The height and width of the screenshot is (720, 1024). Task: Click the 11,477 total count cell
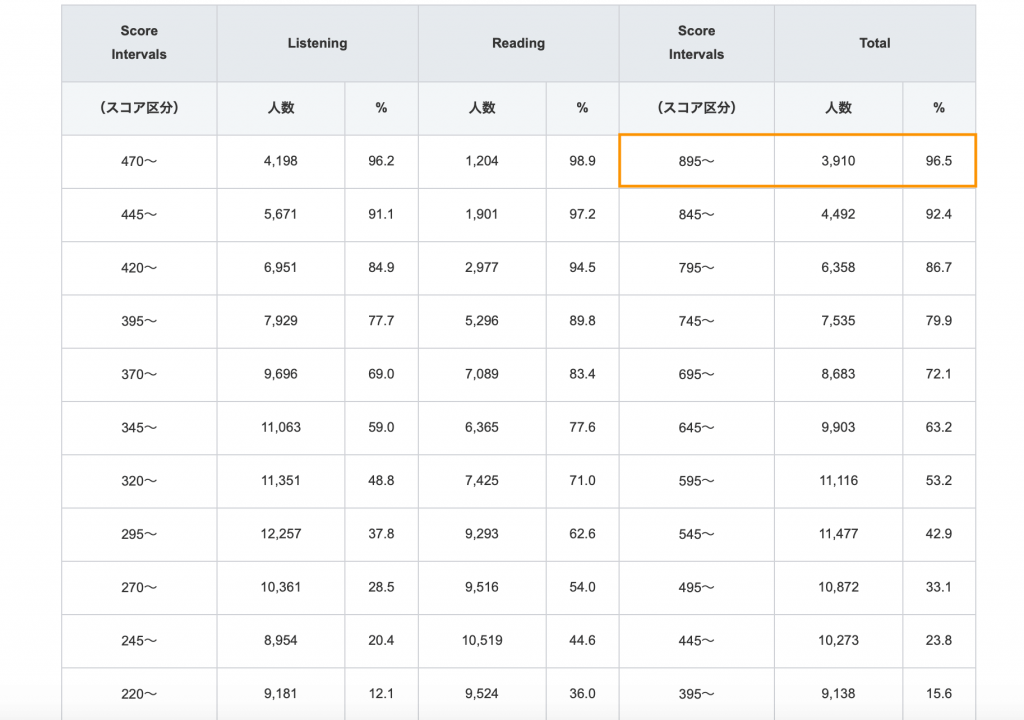coord(838,534)
